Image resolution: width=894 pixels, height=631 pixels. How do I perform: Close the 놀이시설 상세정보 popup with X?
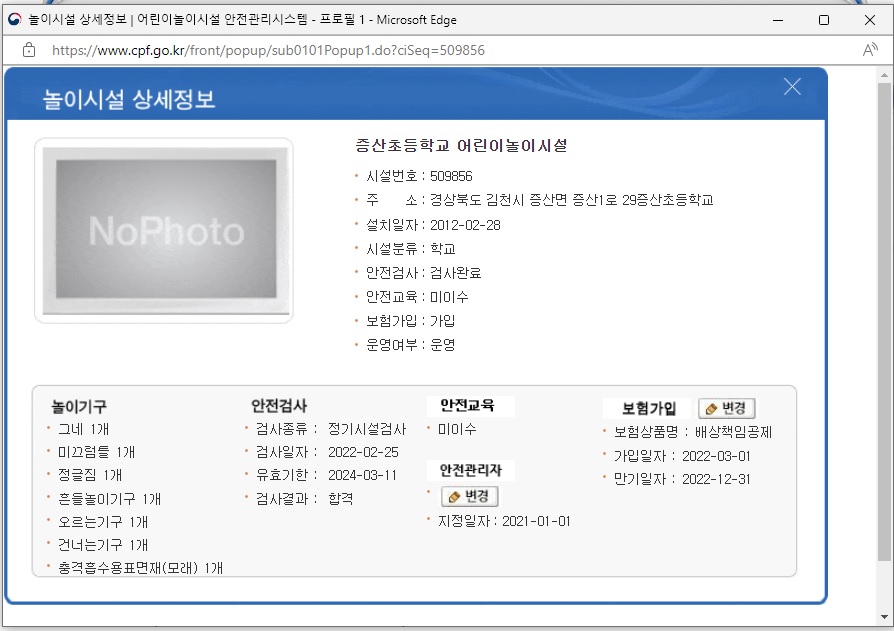[x=792, y=87]
